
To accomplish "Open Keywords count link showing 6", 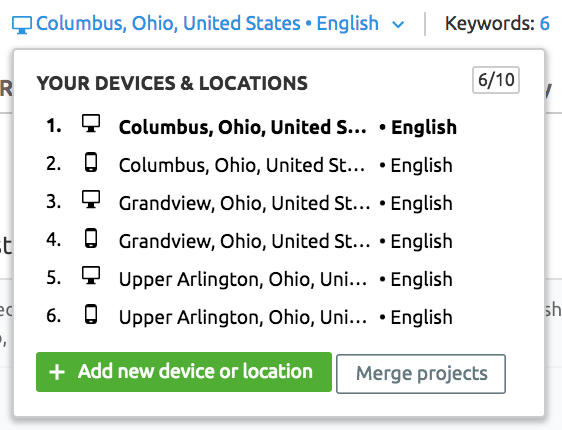I will 497,24.
